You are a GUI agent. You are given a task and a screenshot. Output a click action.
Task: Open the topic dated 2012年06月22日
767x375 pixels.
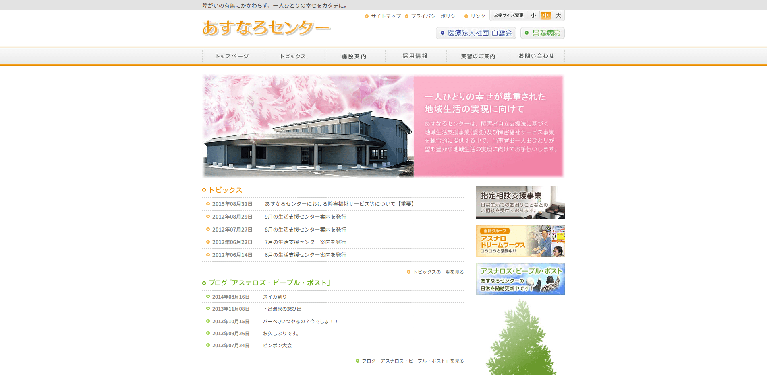pyautogui.click(x=305, y=242)
